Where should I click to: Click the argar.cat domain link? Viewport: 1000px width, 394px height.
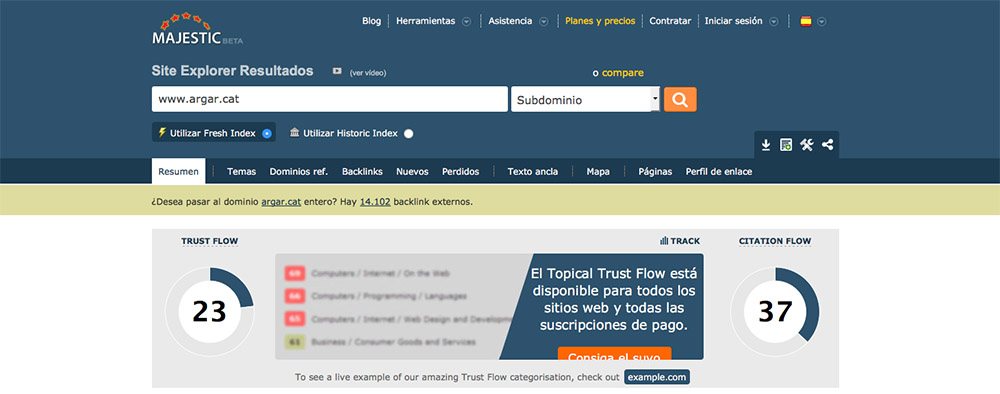tap(281, 202)
